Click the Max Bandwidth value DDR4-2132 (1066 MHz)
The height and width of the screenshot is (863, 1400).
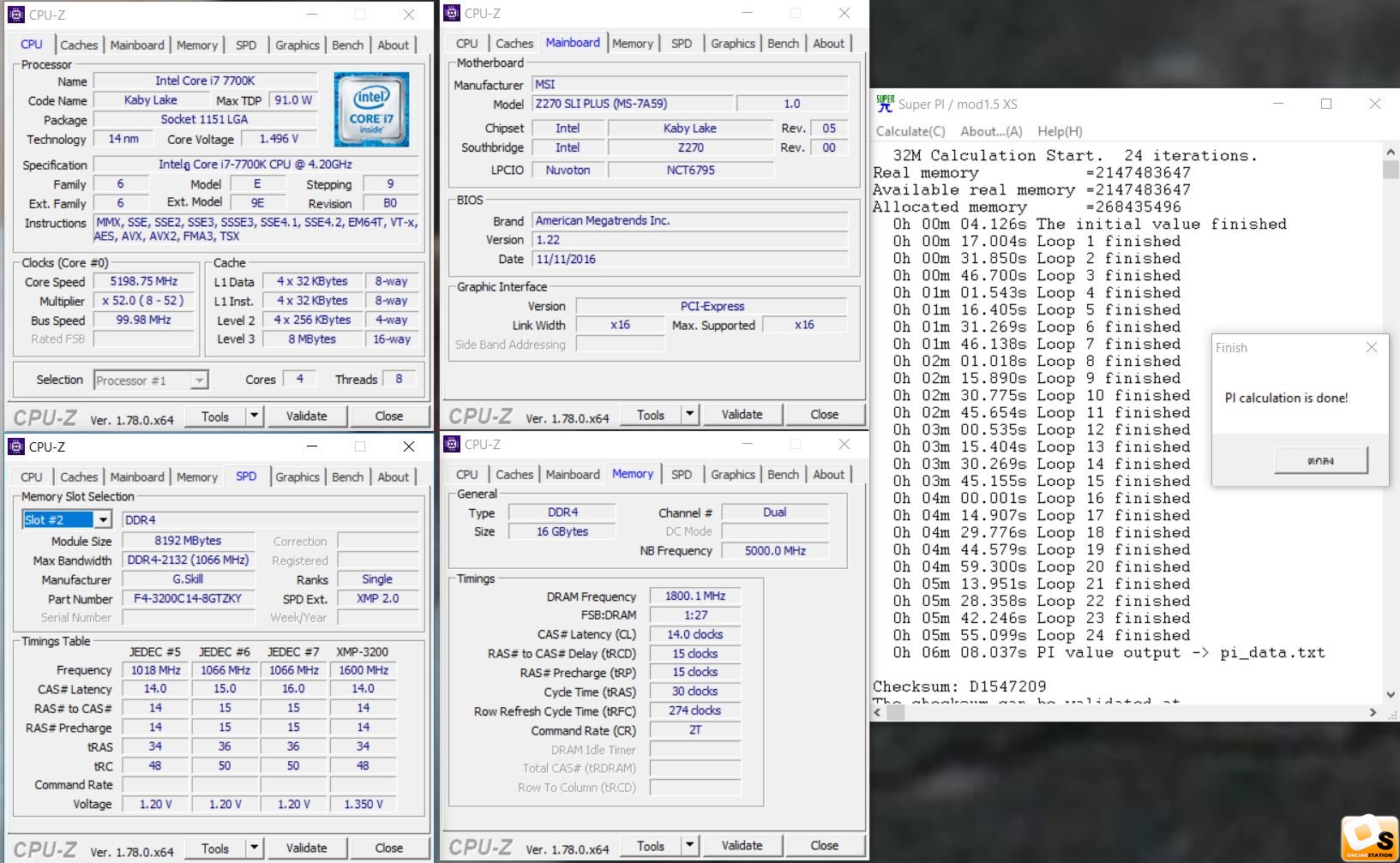tap(188, 560)
